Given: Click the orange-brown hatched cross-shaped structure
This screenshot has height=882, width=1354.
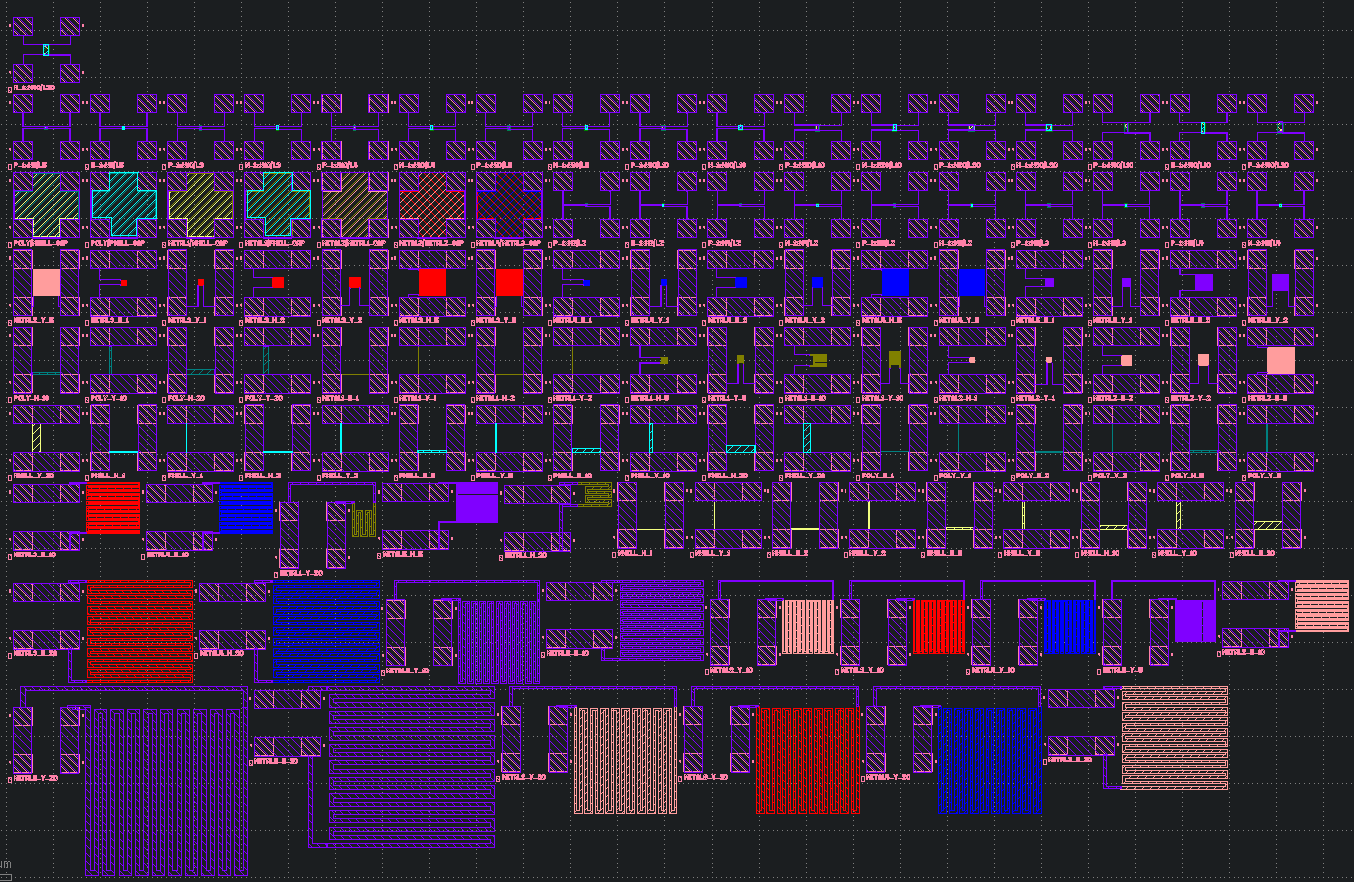Looking at the screenshot, I should (355, 203).
